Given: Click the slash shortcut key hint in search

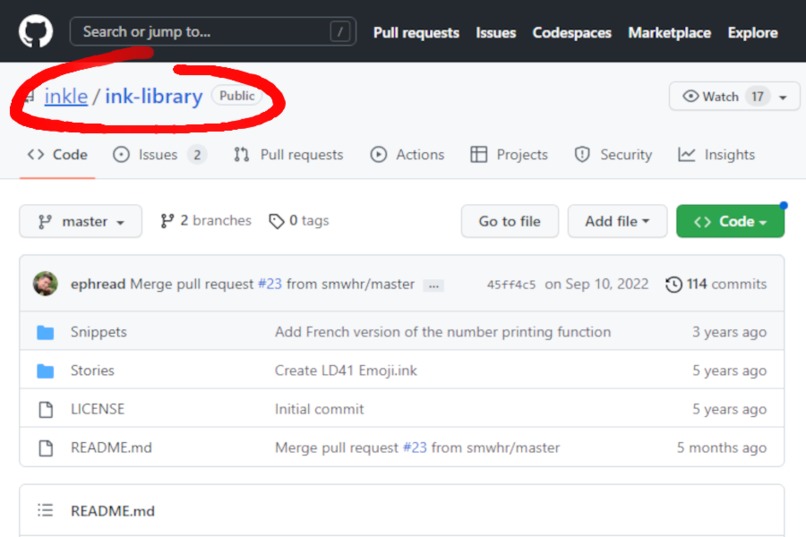Looking at the screenshot, I should click(340, 32).
